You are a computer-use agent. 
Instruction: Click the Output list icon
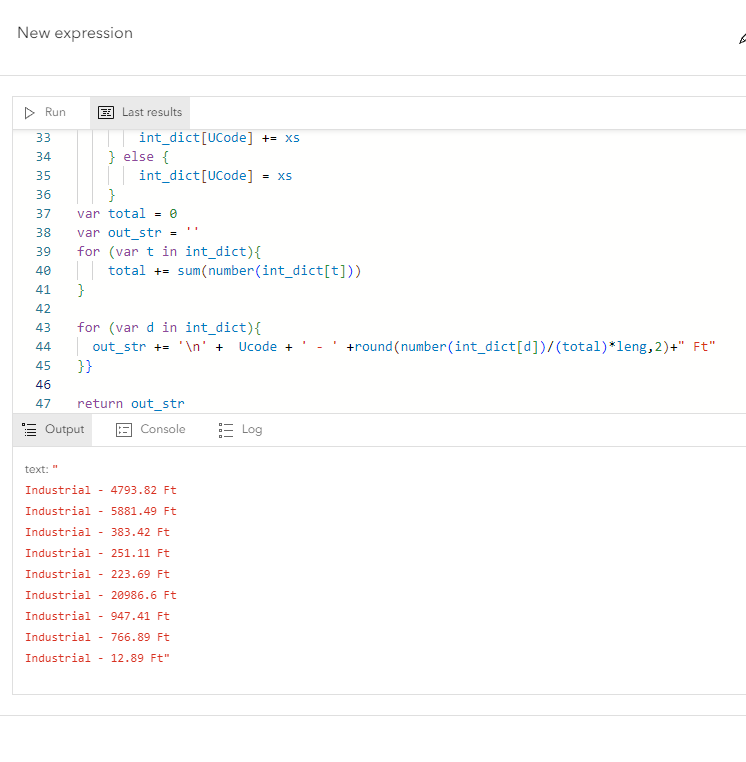[30, 430]
